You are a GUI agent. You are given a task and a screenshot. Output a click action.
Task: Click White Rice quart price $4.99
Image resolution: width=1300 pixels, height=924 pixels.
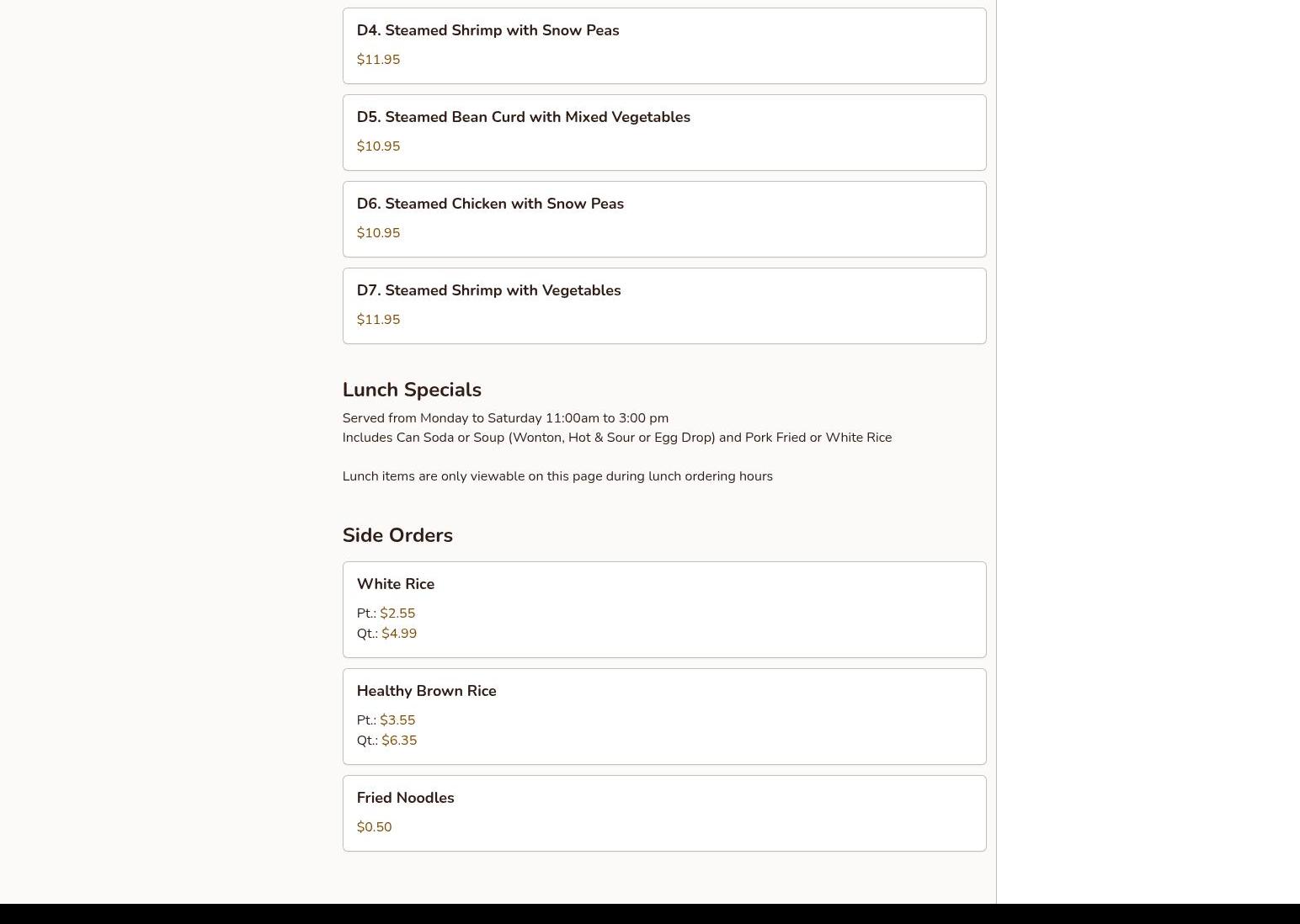tap(399, 634)
